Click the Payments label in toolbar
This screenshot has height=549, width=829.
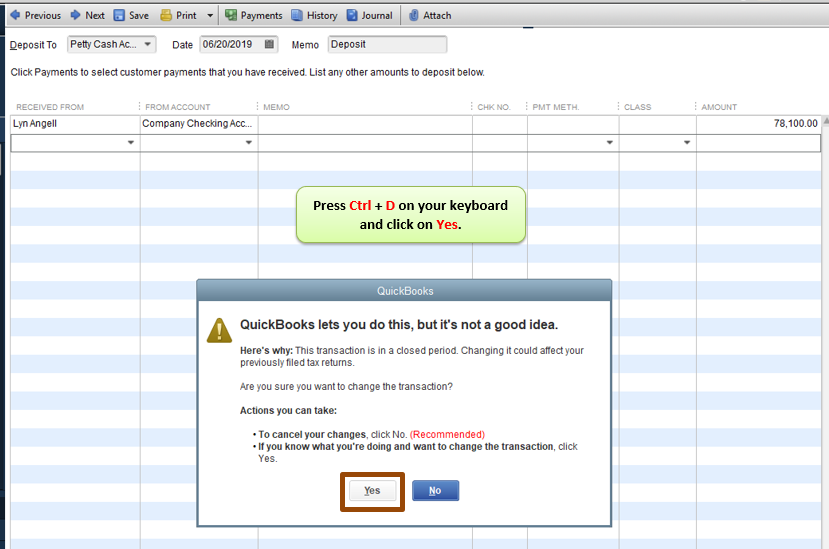tap(262, 16)
